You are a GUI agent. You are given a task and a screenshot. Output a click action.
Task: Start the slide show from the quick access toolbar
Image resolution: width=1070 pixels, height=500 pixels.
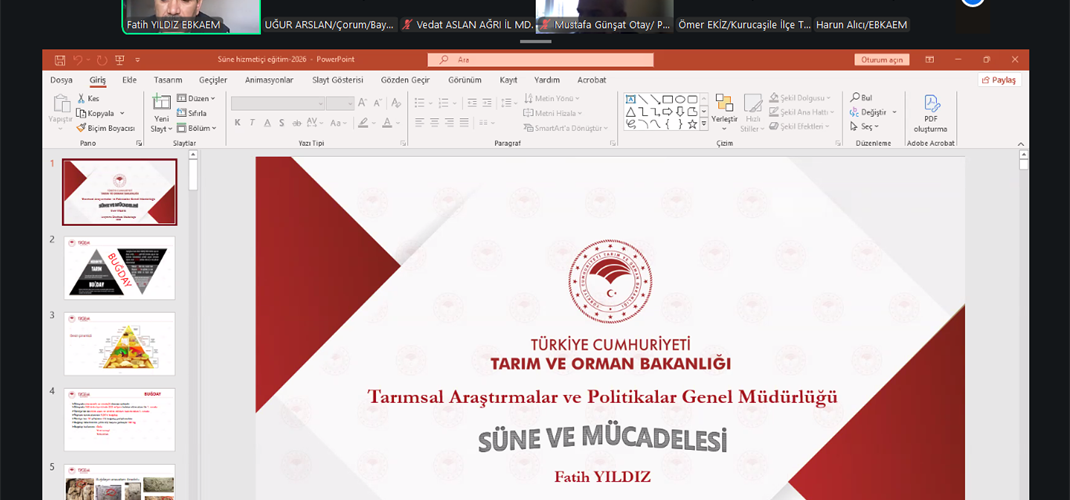point(120,60)
